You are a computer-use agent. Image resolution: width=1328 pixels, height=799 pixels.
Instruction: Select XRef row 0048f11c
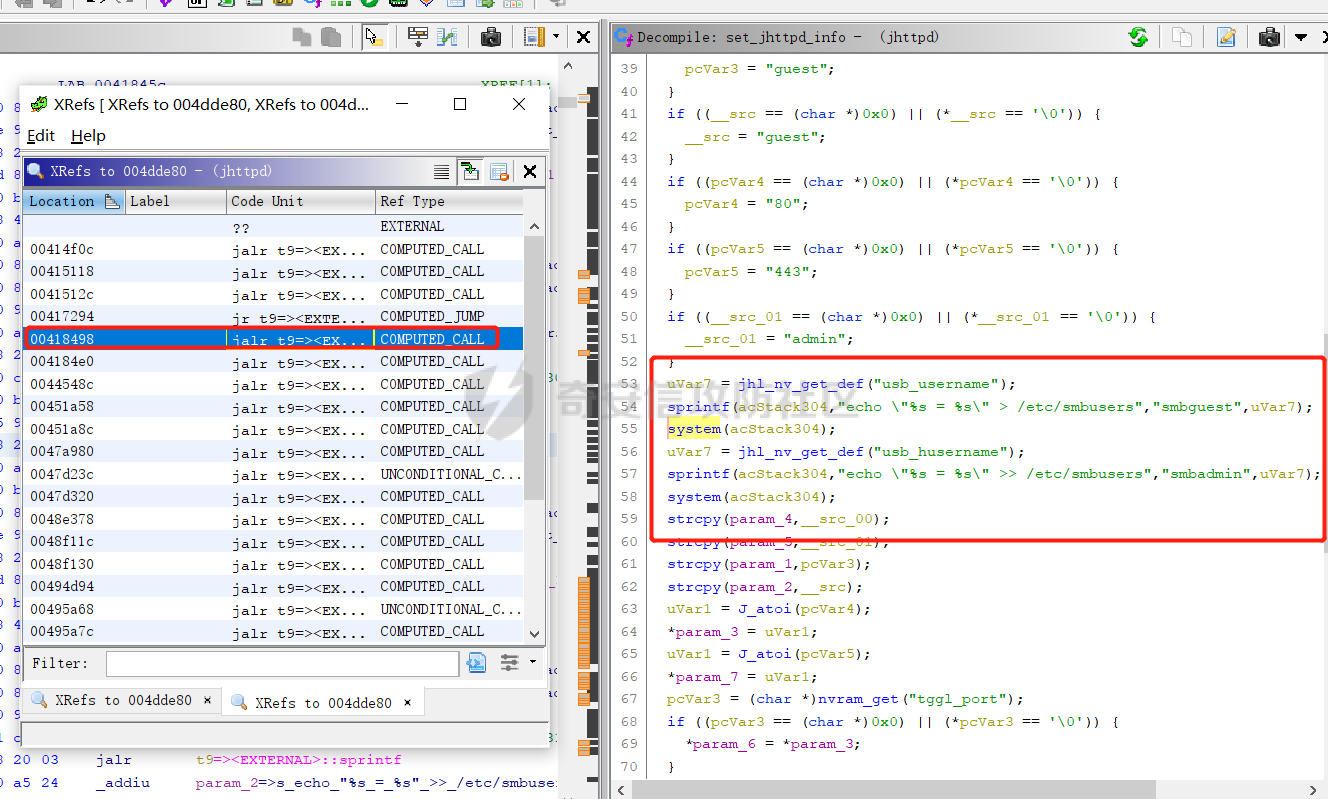(x=274, y=542)
